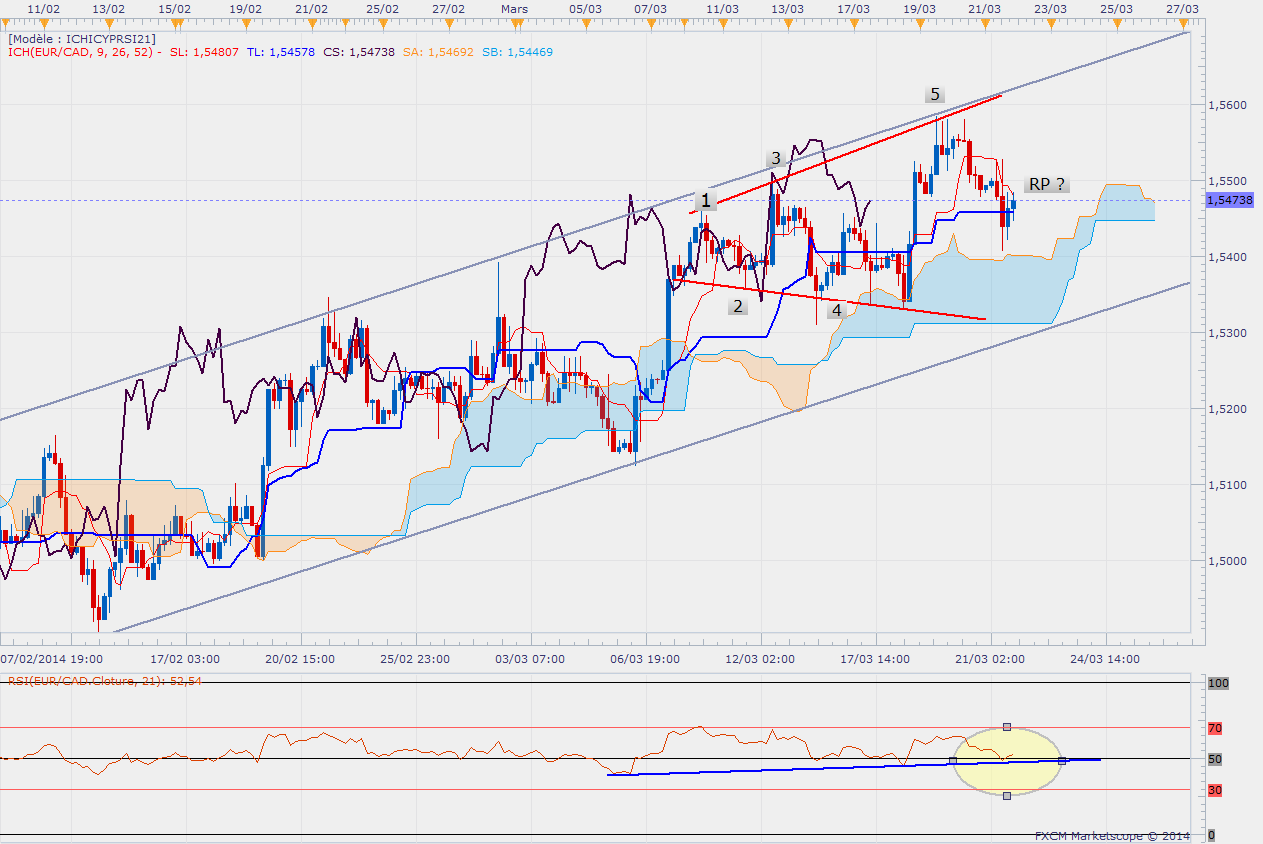This screenshot has width=1263, height=844.
Task: Select the wave label 4 annotation
Action: [838, 310]
